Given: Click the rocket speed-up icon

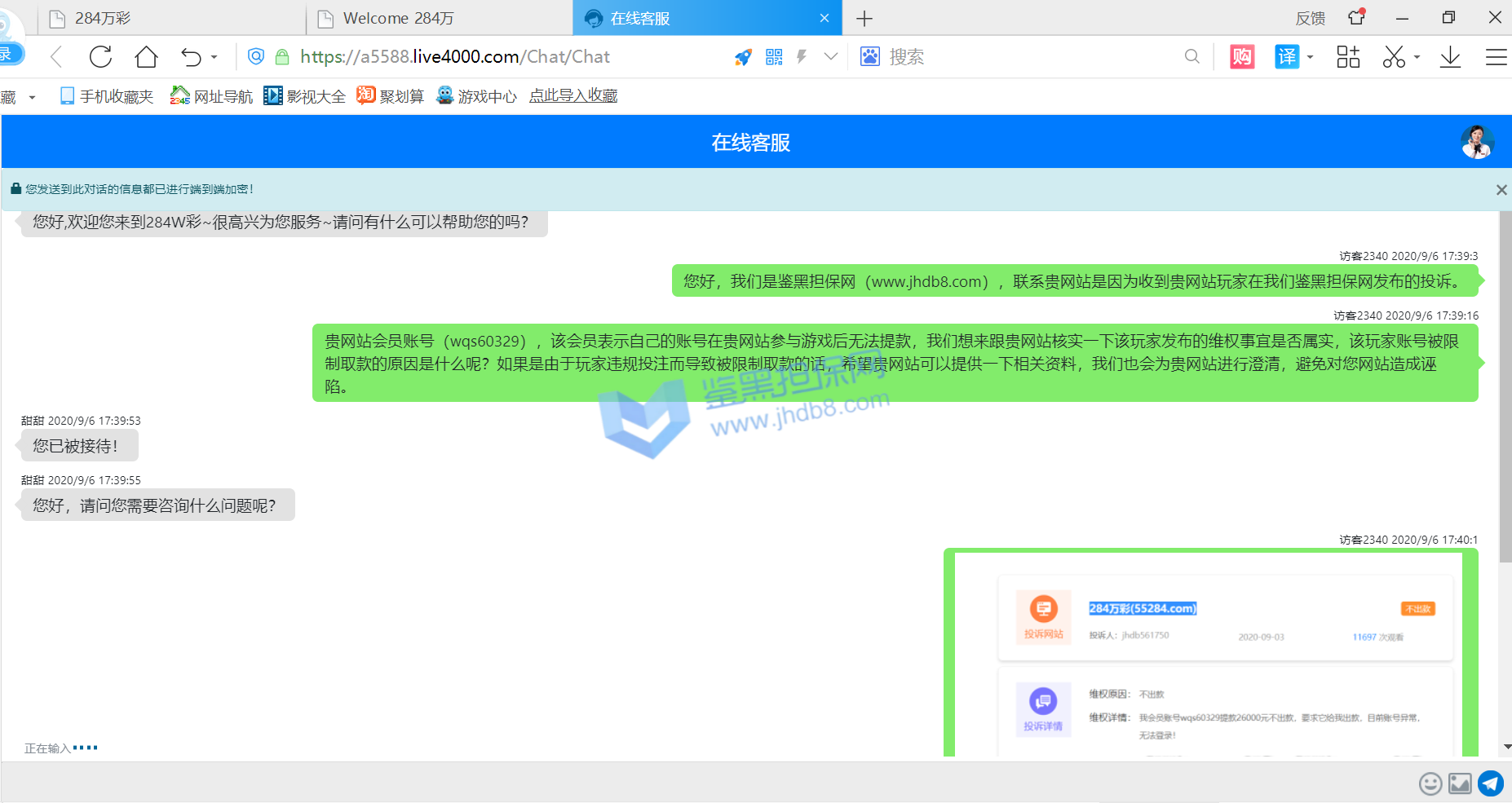Looking at the screenshot, I should coord(743,57).
